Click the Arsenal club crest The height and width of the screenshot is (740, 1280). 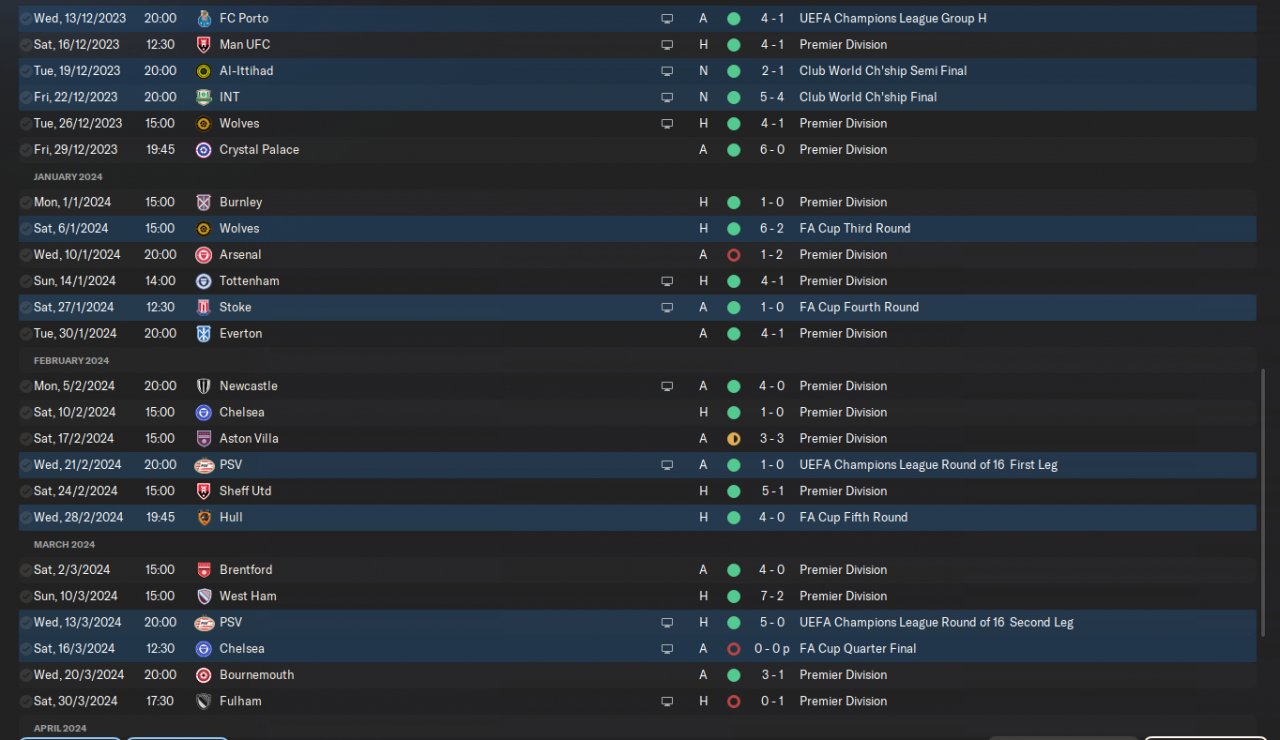click(x=203, y=255)
